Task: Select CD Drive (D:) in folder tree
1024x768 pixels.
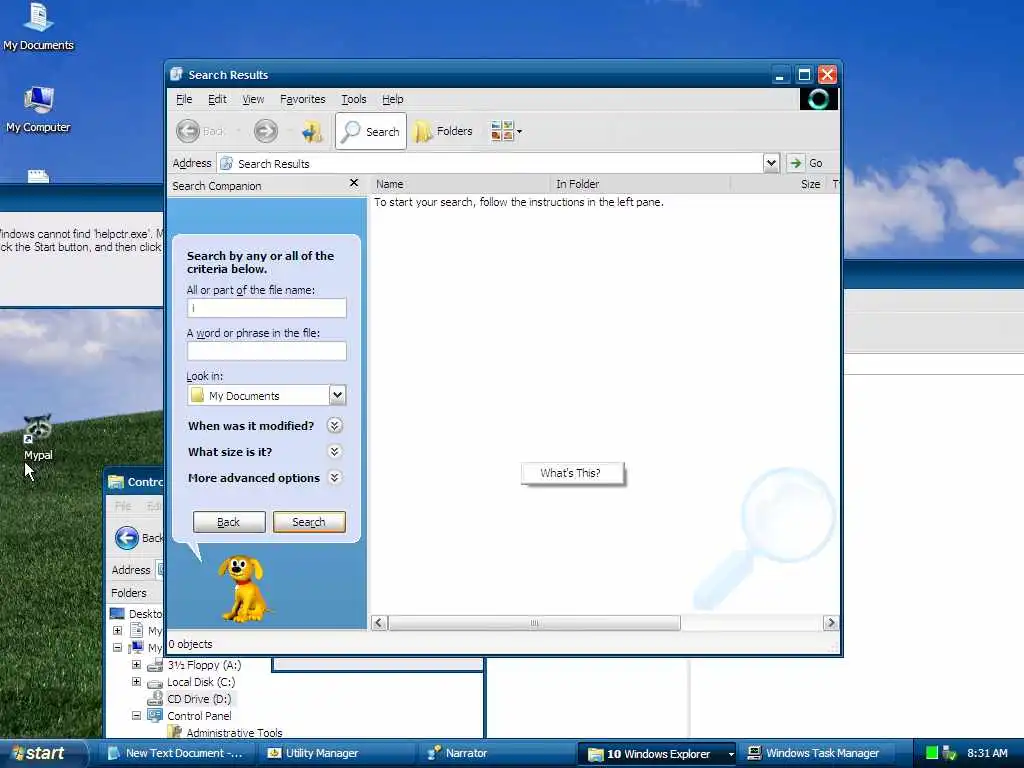Action: pyautogui.click(x=199, y=699)
